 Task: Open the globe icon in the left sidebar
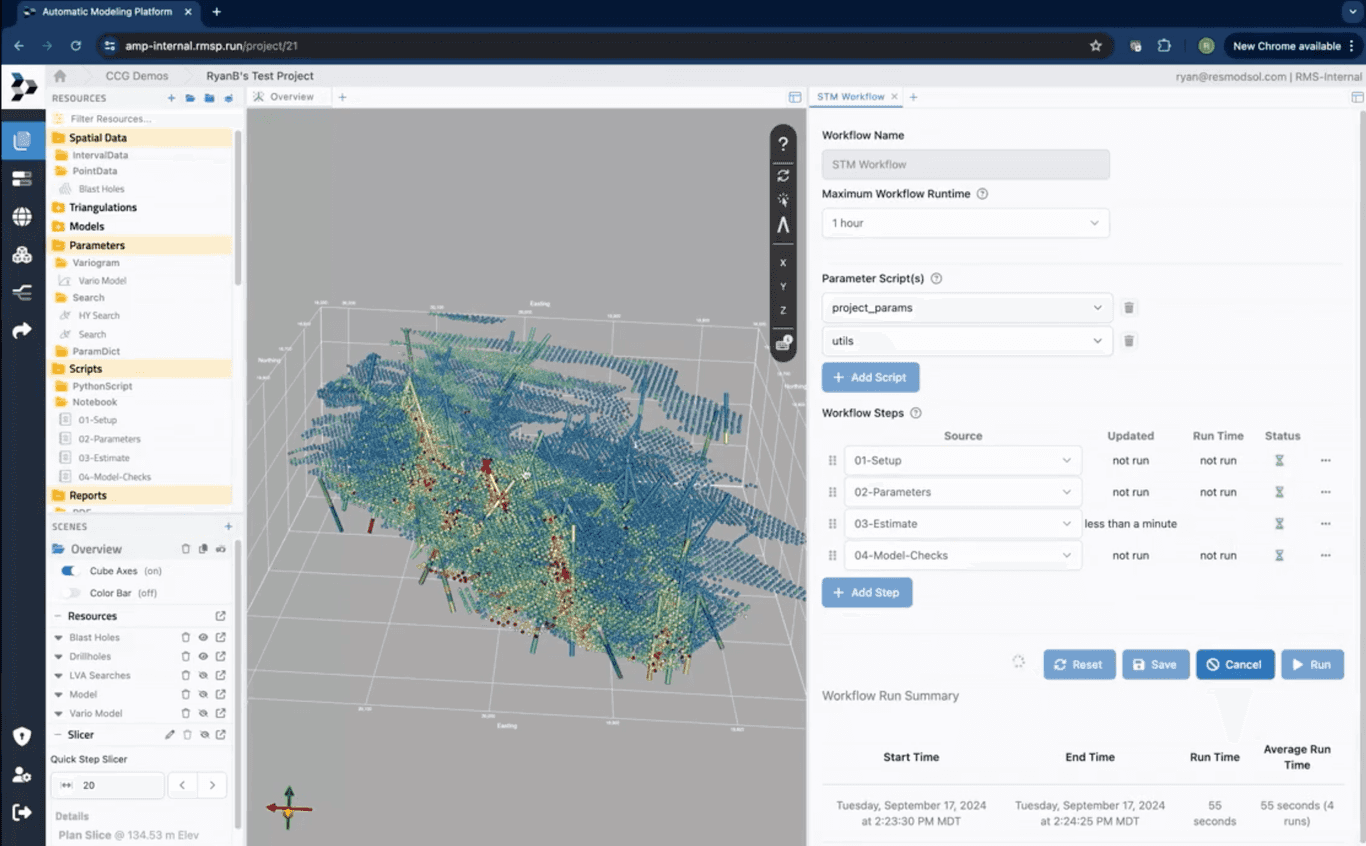(x=22, y=216)
